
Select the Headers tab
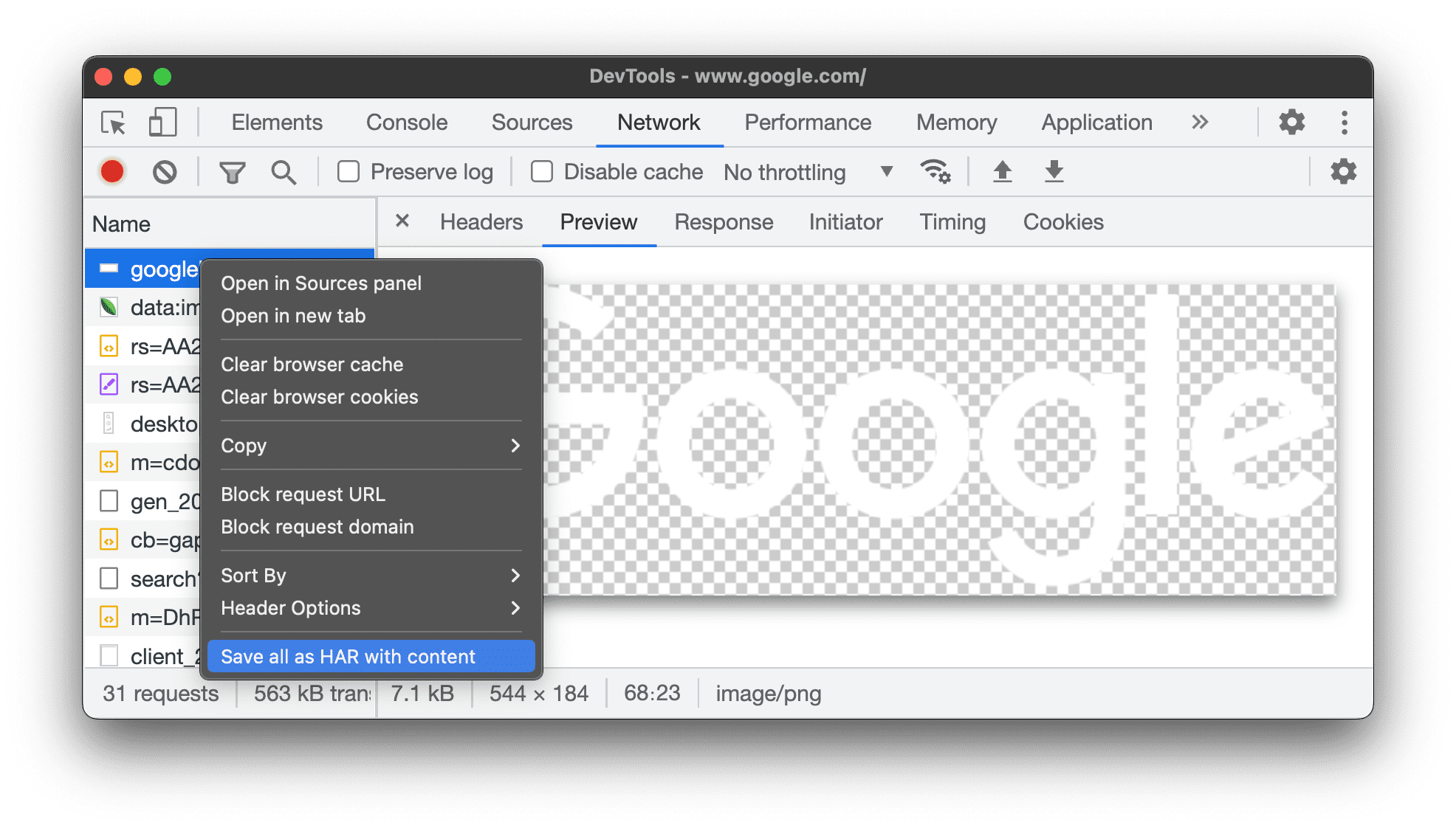tap(480, 222)
